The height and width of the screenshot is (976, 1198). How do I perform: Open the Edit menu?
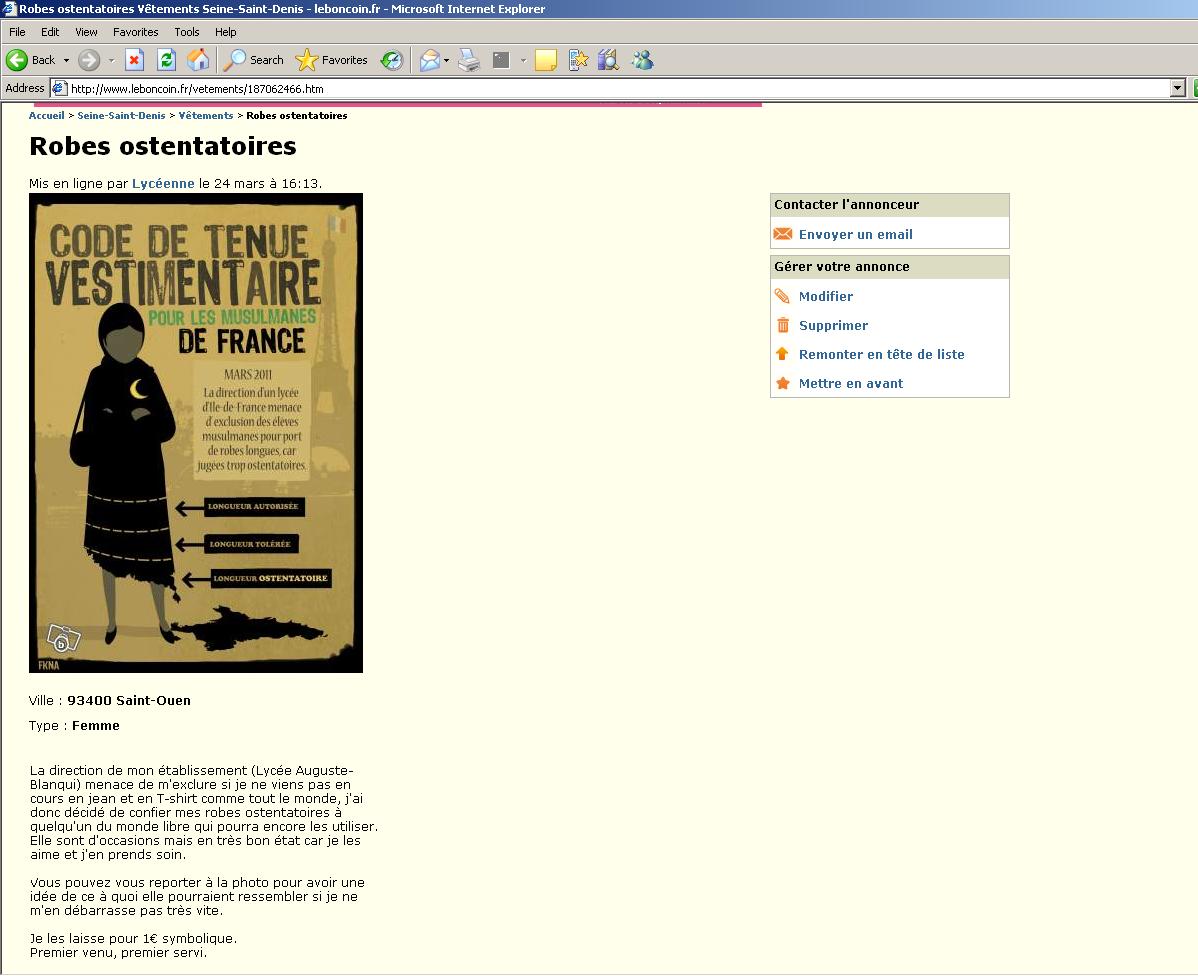point(50,32)
